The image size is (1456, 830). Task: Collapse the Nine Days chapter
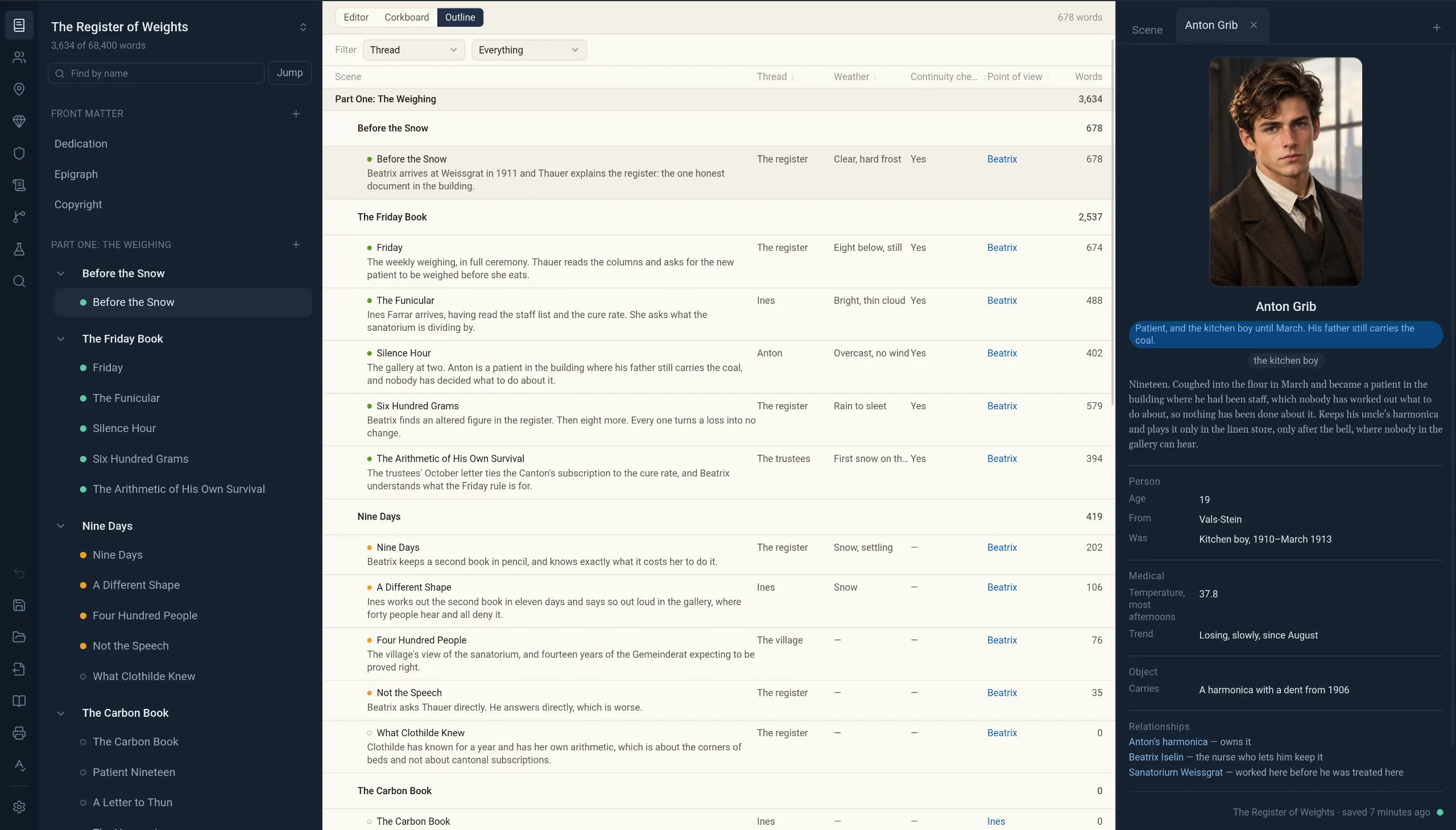click(60, 526)
